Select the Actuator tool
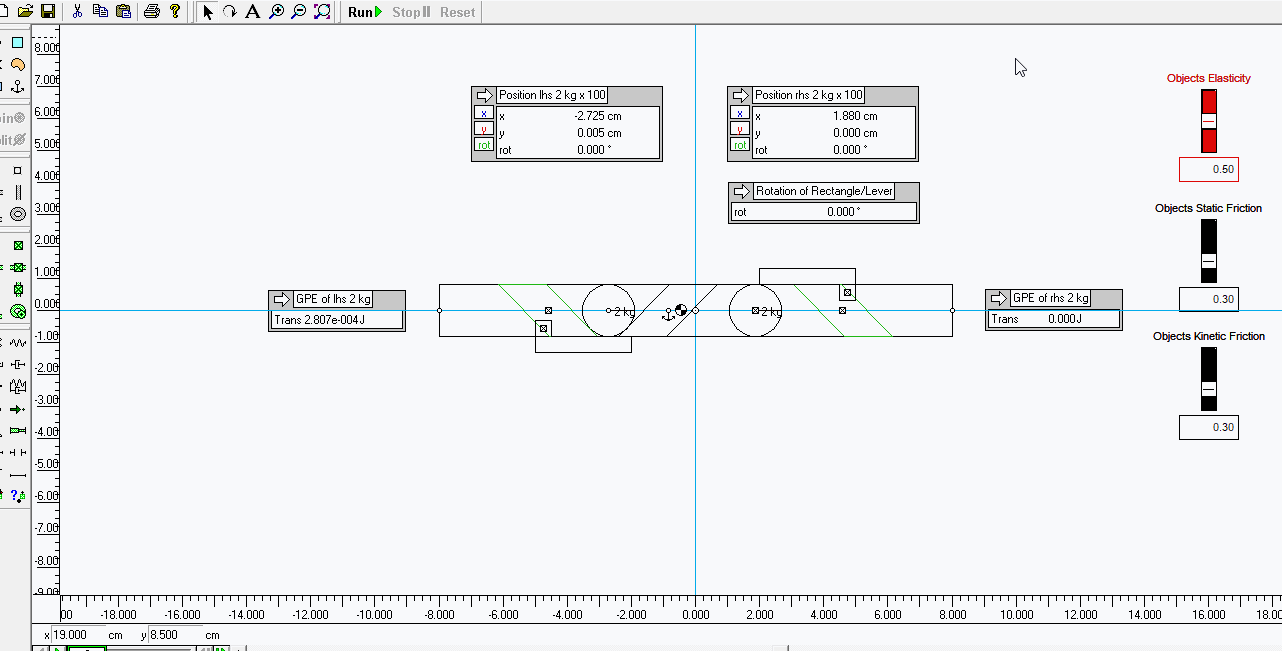1282x651 pixels. [x=18, y=430]
